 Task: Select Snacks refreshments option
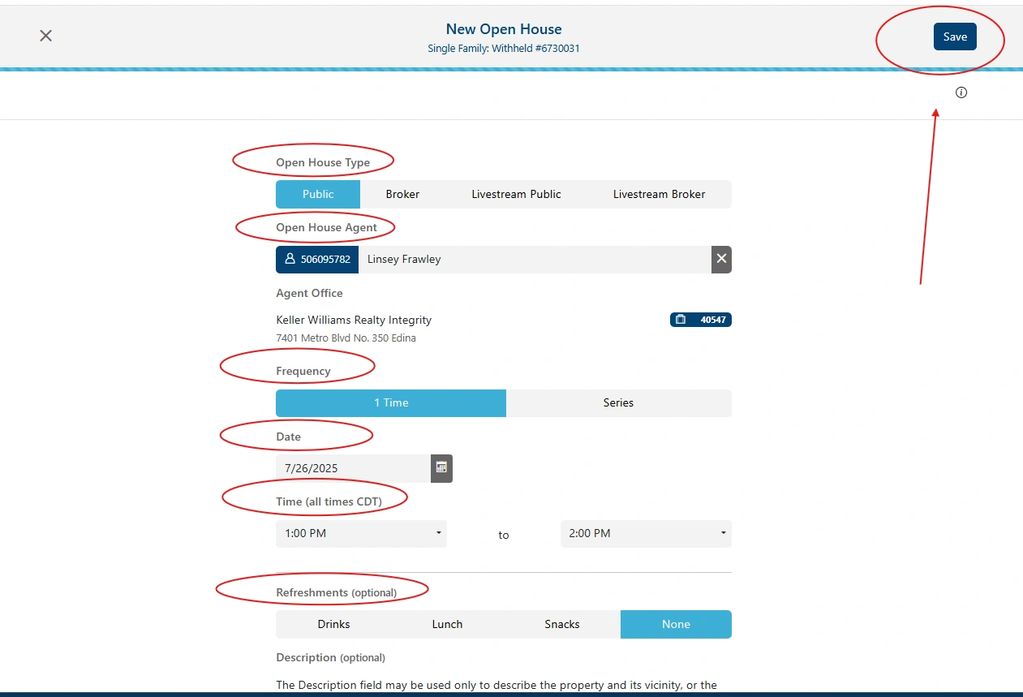point(562,625)
